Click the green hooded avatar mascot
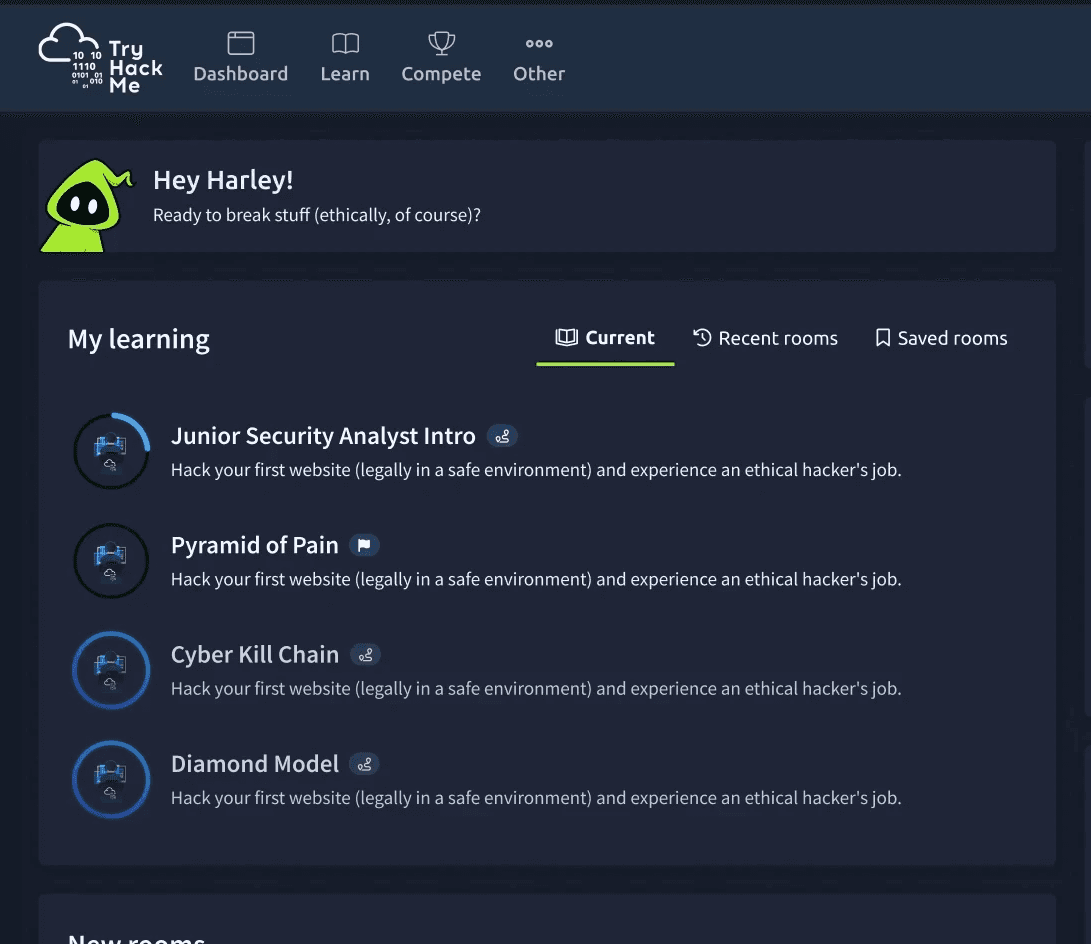 tap(86, 206)
